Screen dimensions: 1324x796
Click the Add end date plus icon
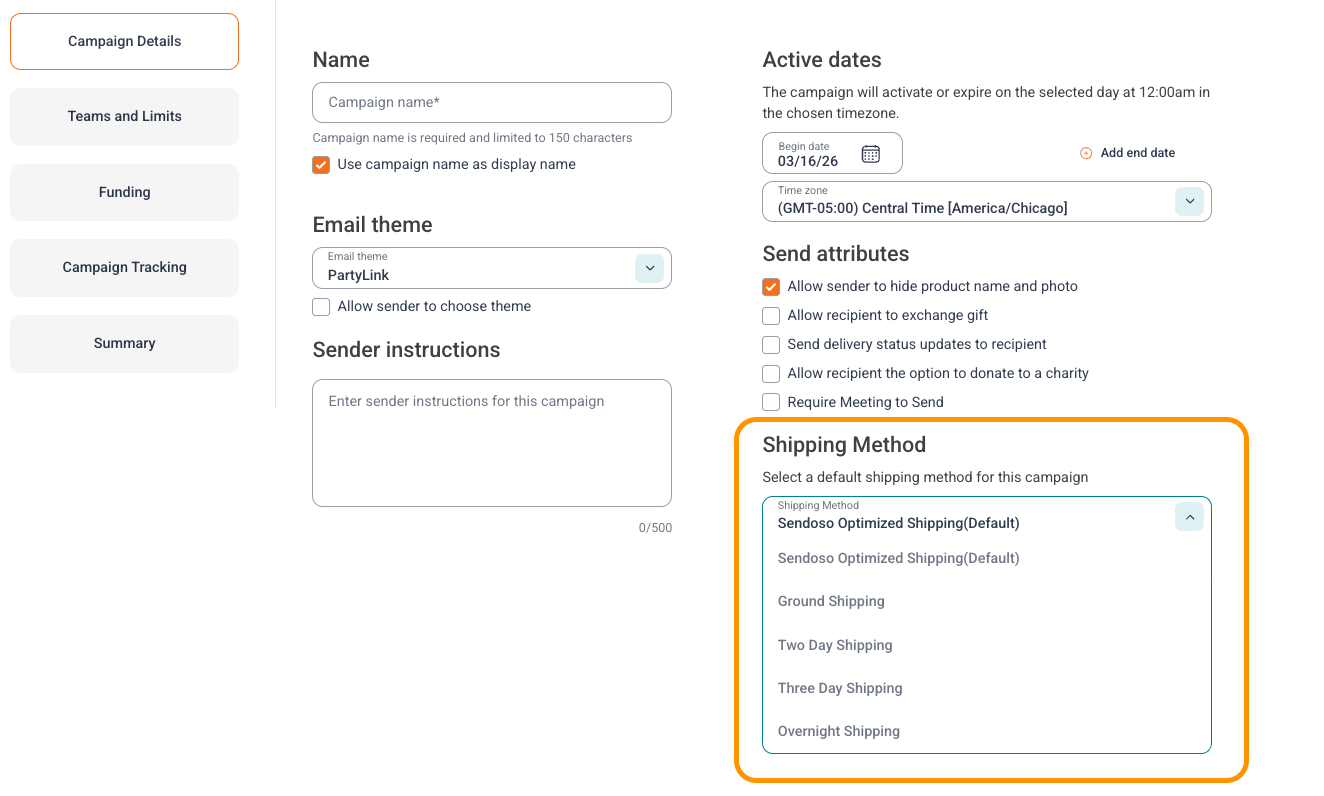[x=1086, y=153]
